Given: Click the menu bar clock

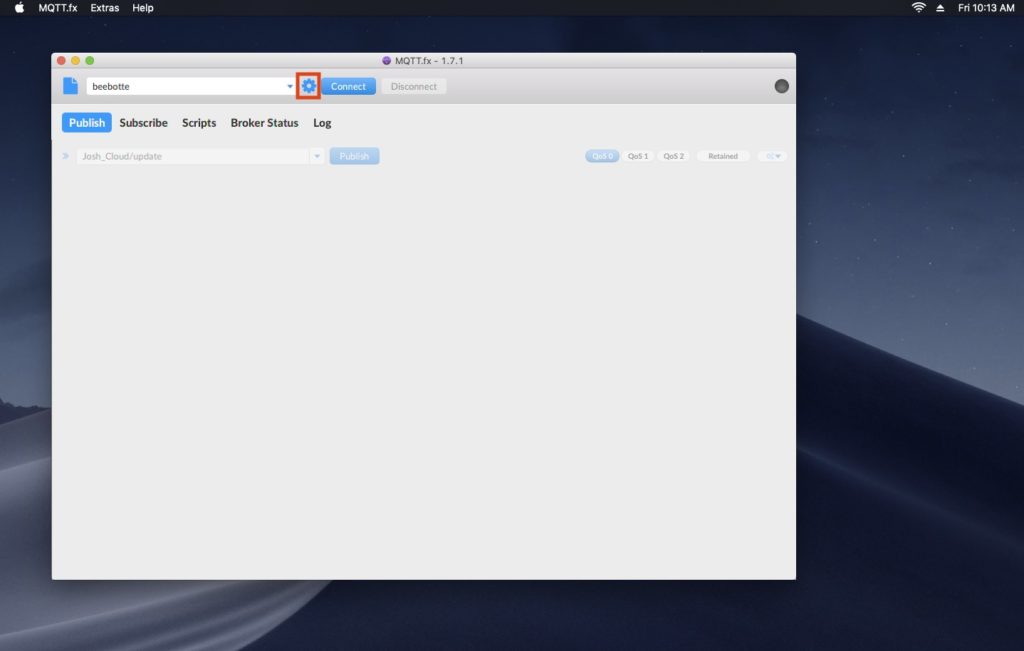Looking at the screenshot, I should [x=985, y=8].
